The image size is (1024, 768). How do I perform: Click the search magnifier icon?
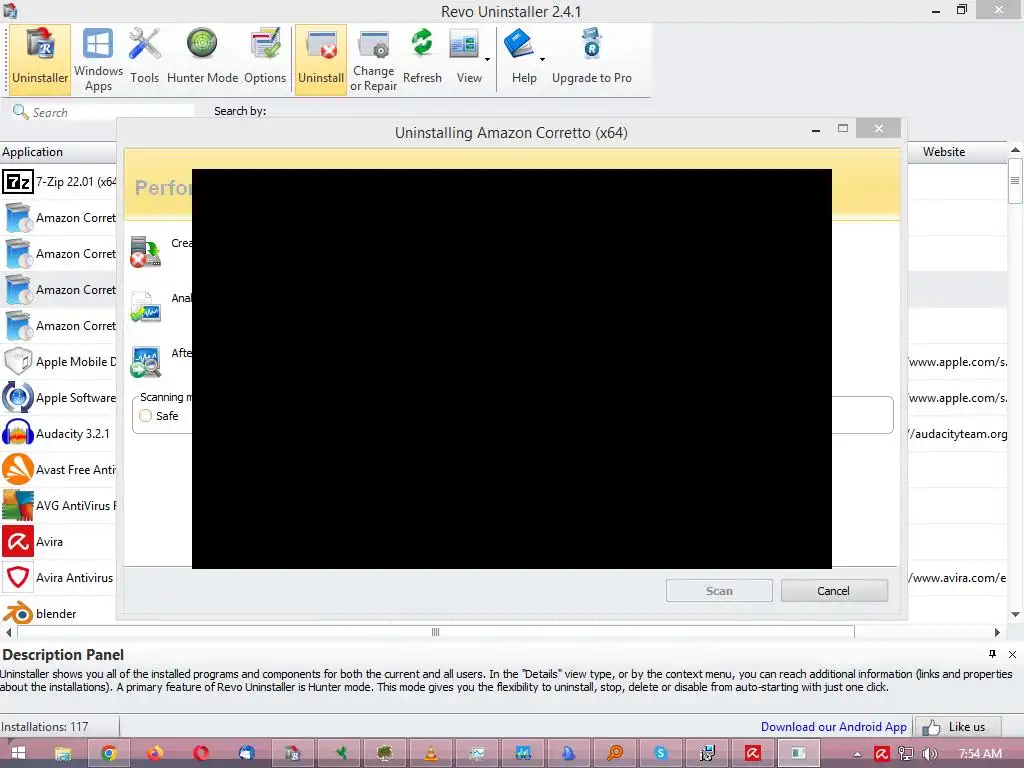[20, 112]
